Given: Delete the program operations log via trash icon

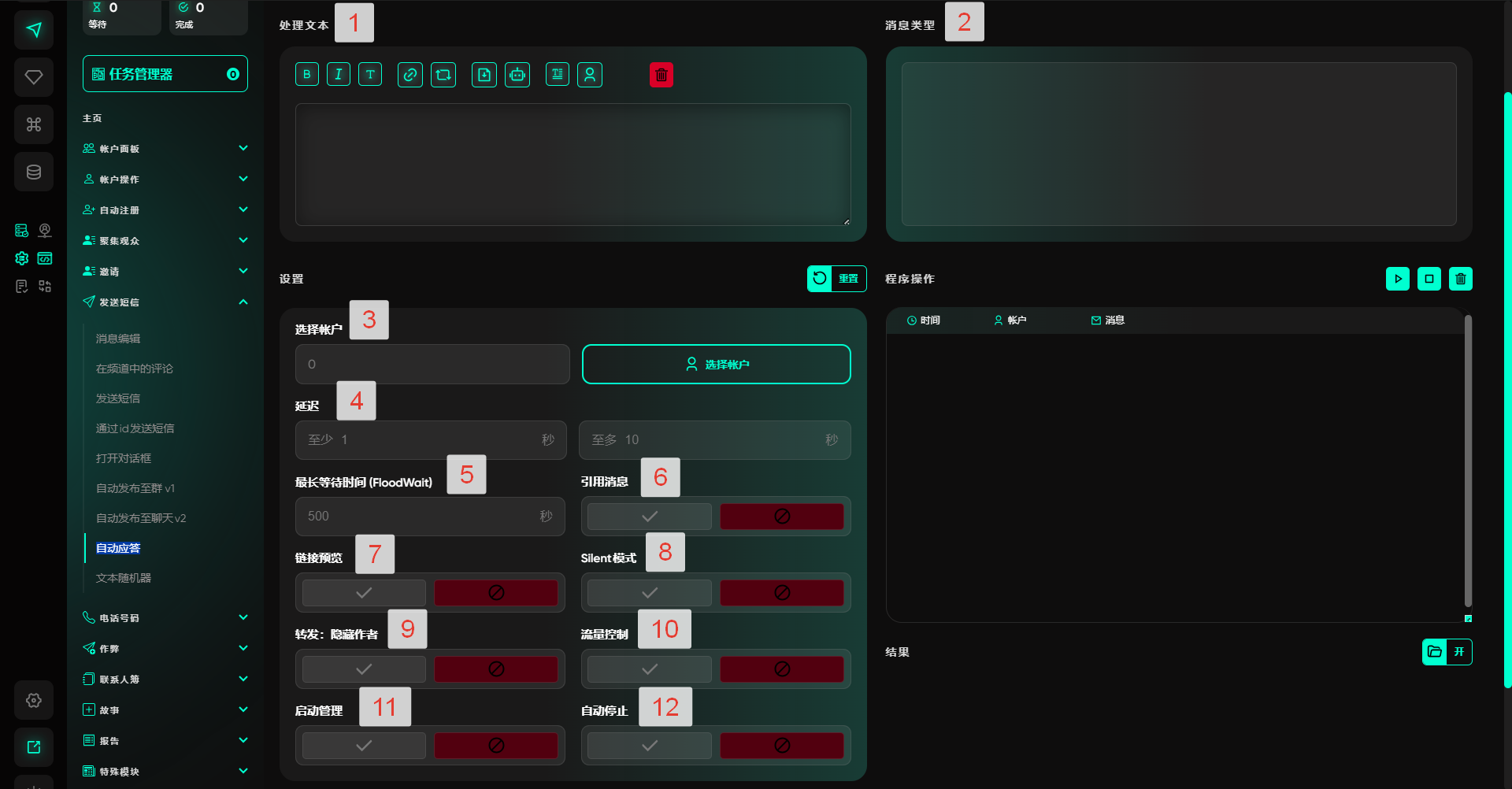Looking at the screenshot, I should tap(1461, 279).
